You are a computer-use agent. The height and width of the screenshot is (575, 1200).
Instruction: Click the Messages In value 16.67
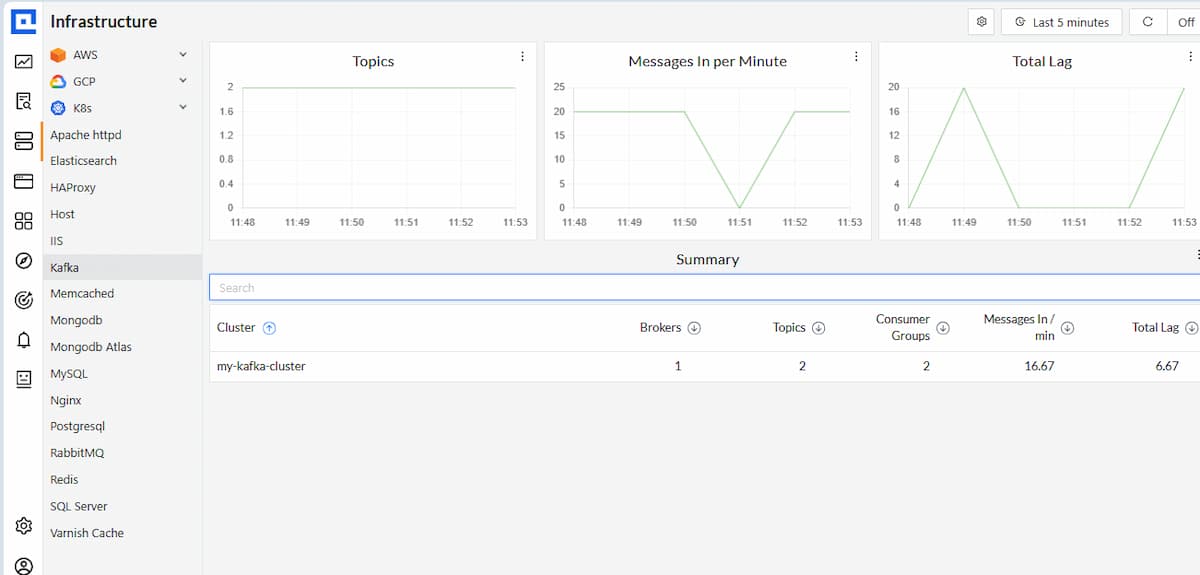(1040, 366)
